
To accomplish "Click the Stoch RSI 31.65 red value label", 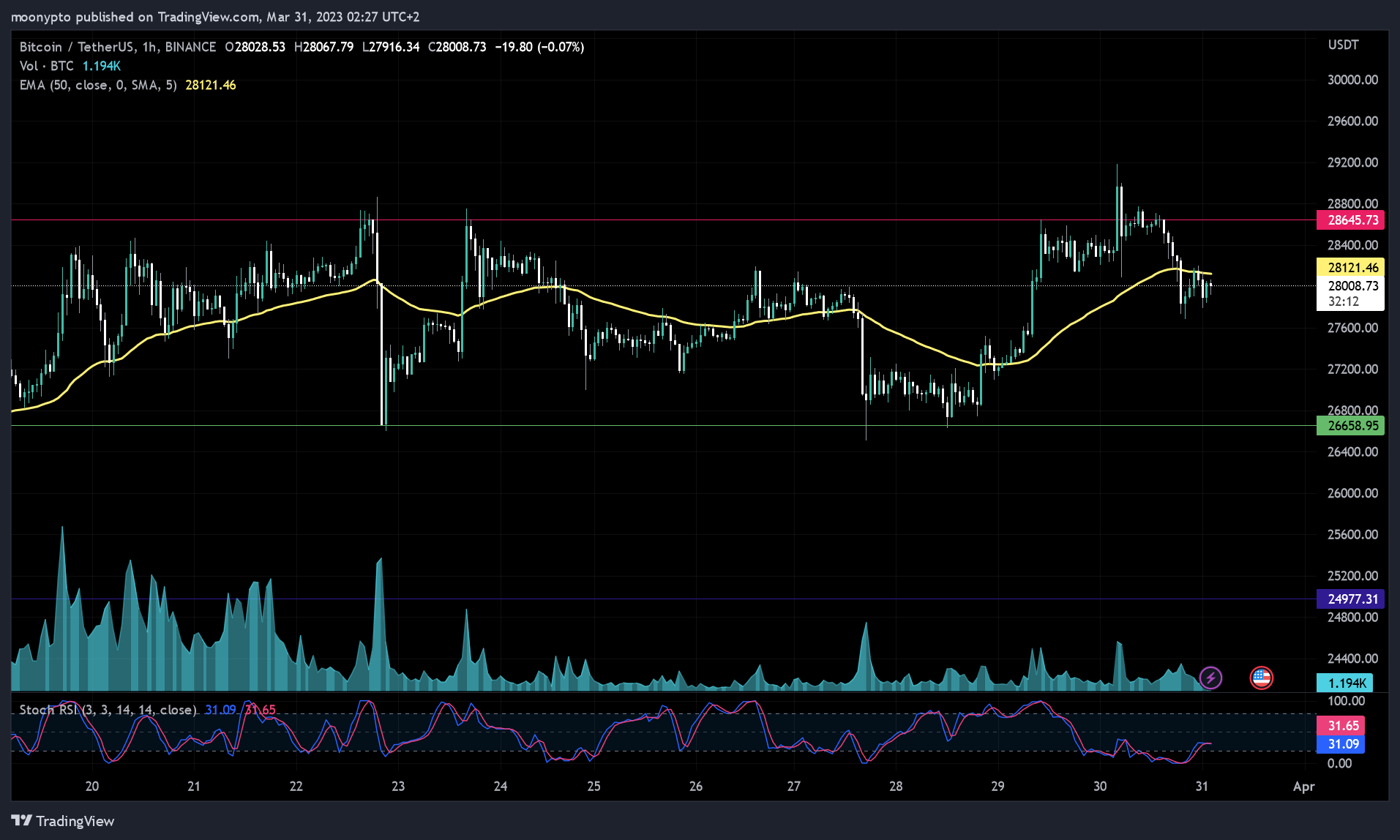I will pos(1341,726).
